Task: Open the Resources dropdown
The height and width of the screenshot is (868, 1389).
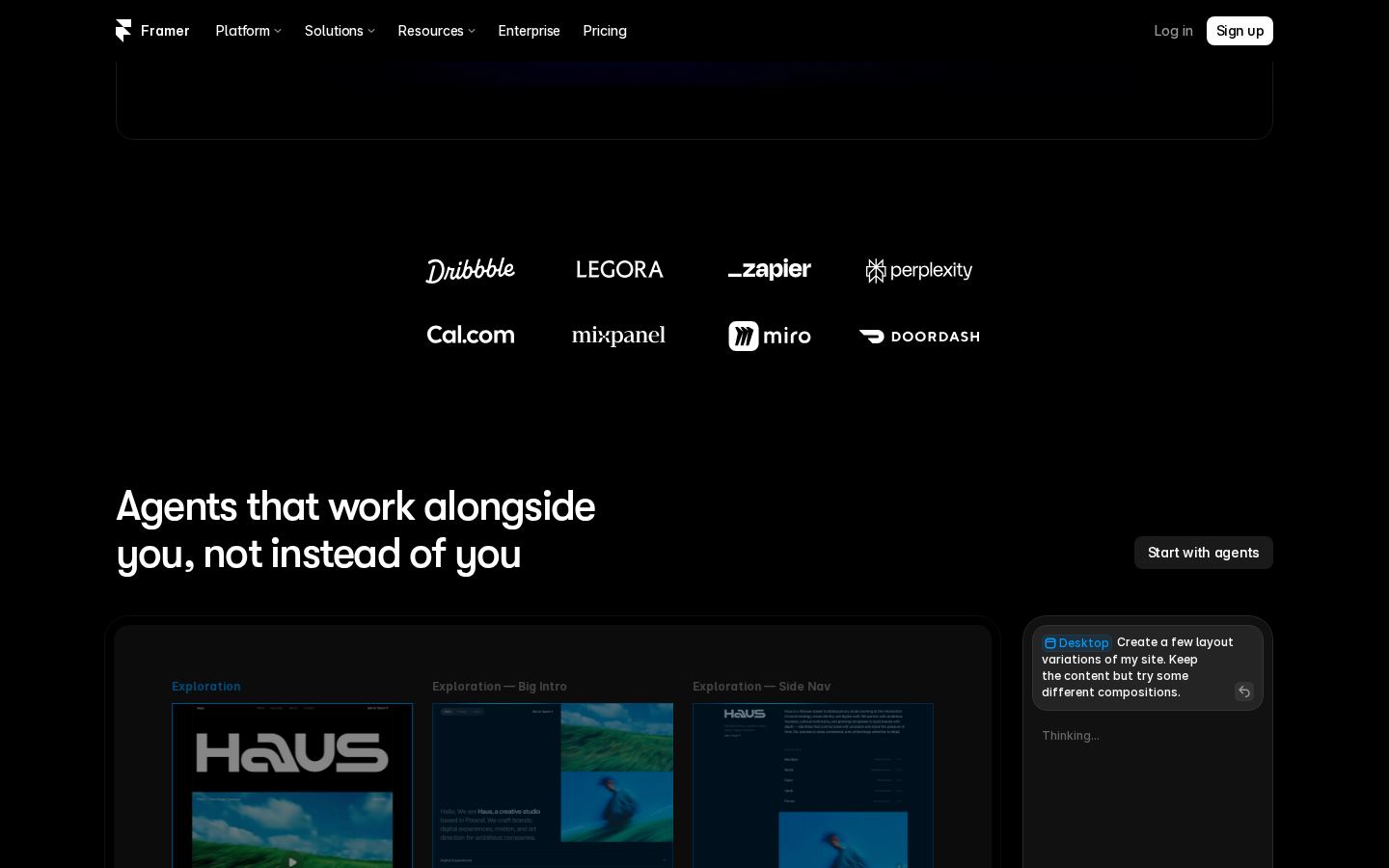Action: (x=436, y=31)
